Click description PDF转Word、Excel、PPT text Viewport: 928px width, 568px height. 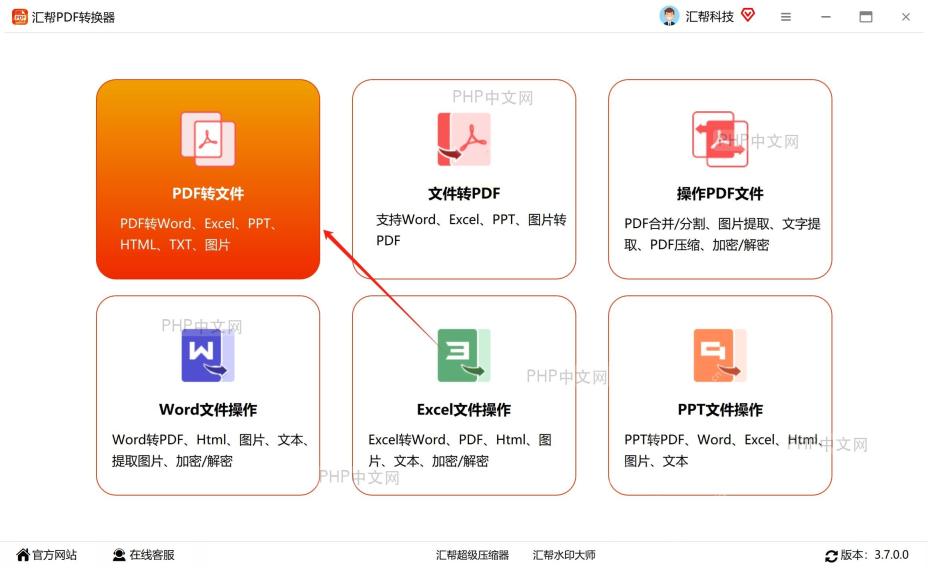click(x=199, y=234)
